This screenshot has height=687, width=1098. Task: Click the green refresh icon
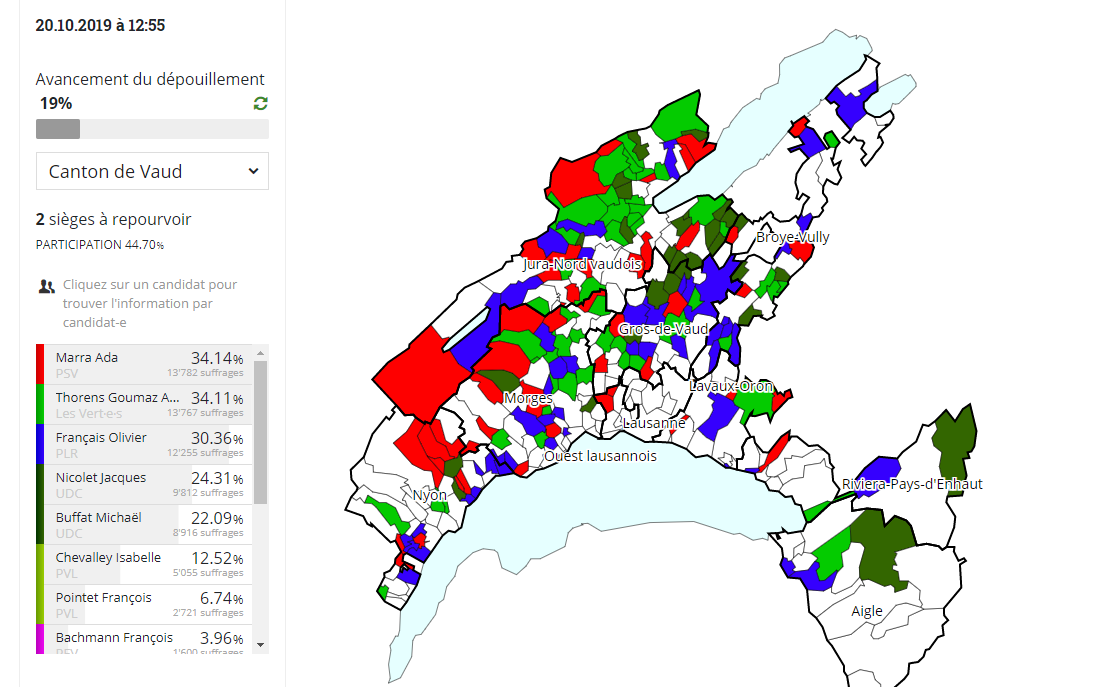[261, 103]
